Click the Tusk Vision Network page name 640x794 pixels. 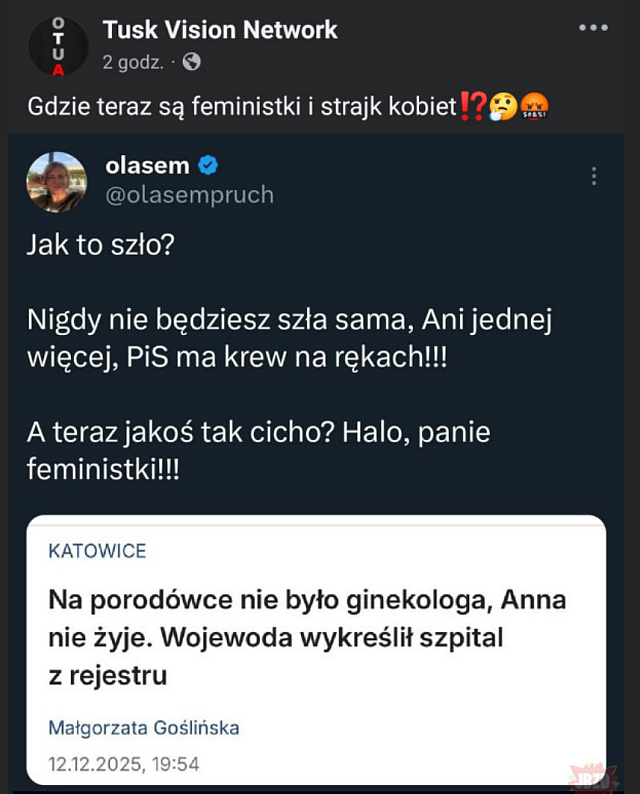[220, 30]
